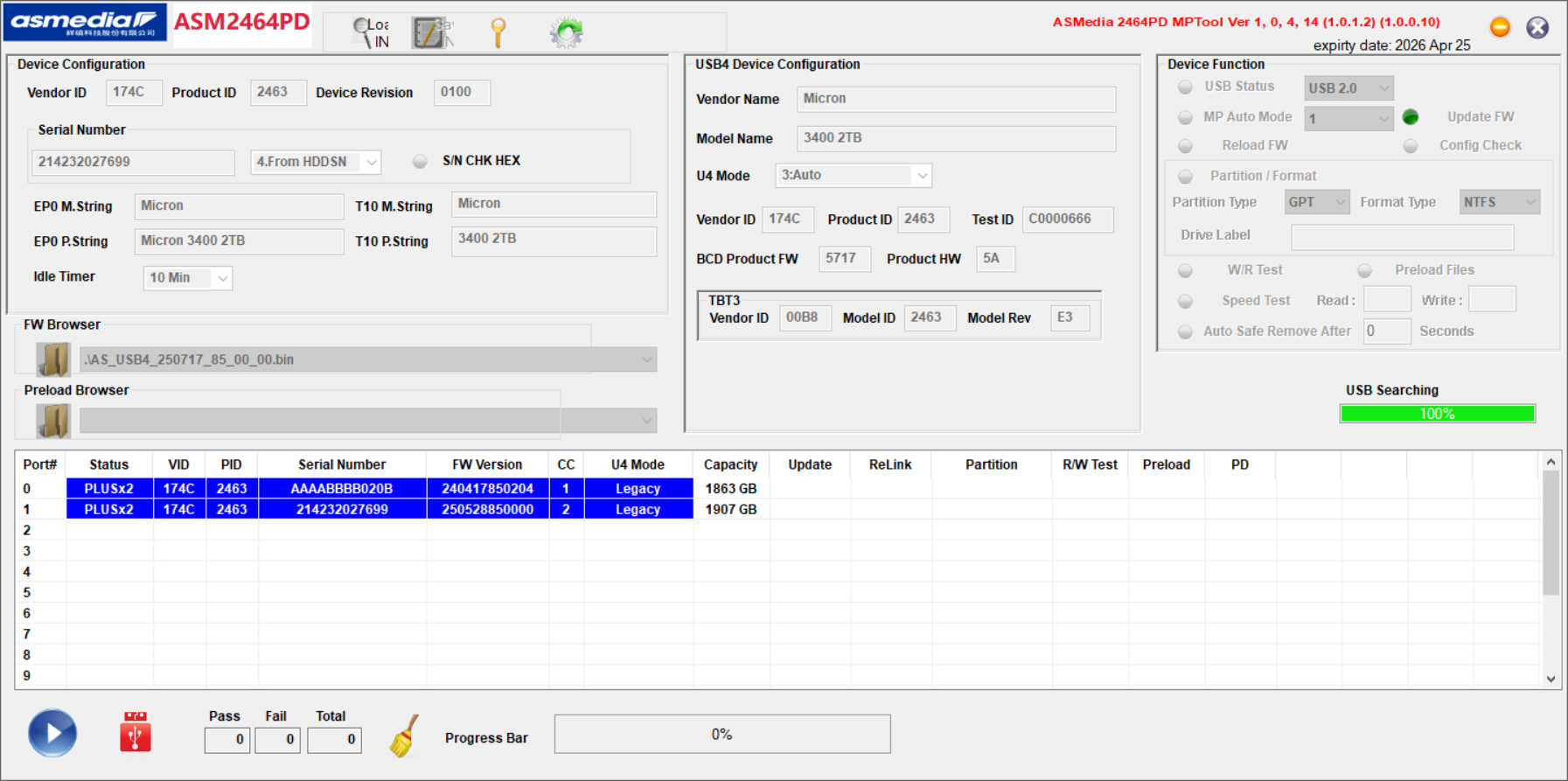The height and width of the screenshot is (781, 1568).
Task: Click the 1907 GB capacity cell
Action: click(730, 510)
